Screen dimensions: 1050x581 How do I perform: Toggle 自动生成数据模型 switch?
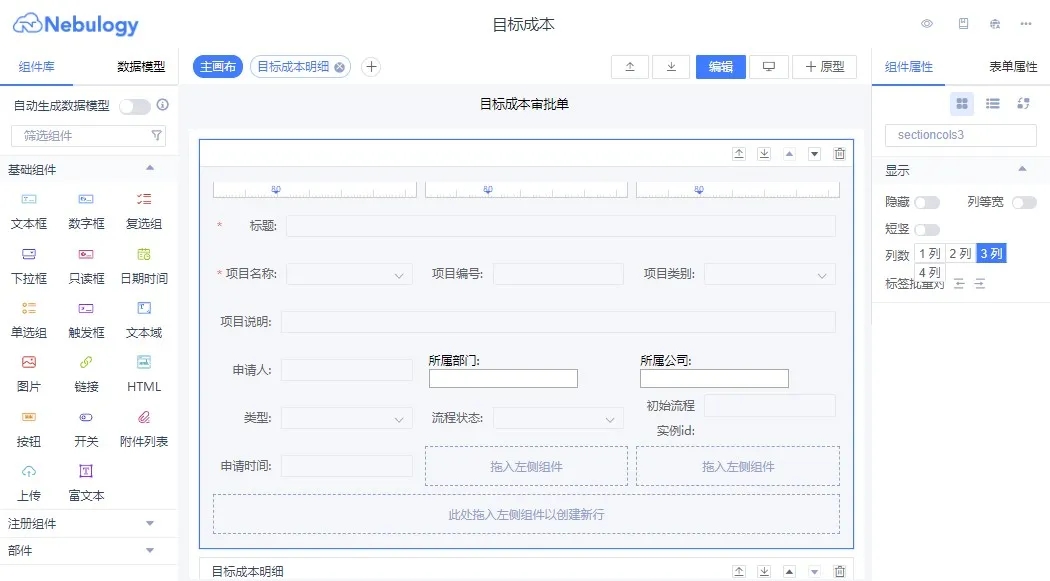(x=135, y=106)
